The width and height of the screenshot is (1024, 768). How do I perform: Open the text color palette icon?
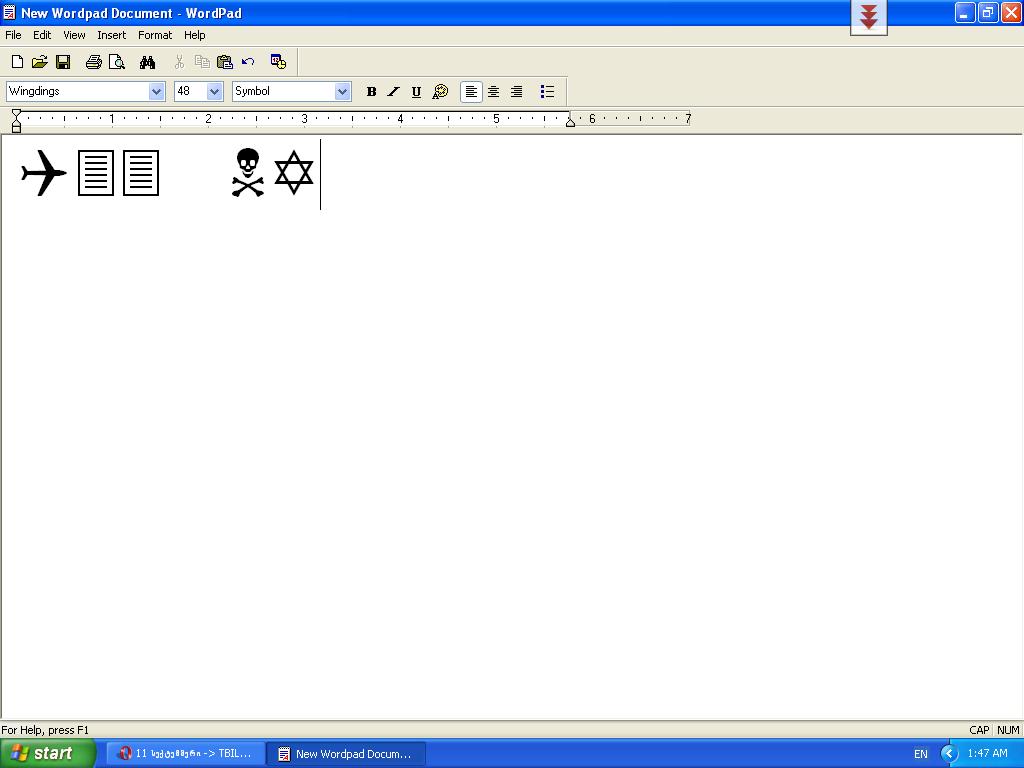(x=440, y=91)
